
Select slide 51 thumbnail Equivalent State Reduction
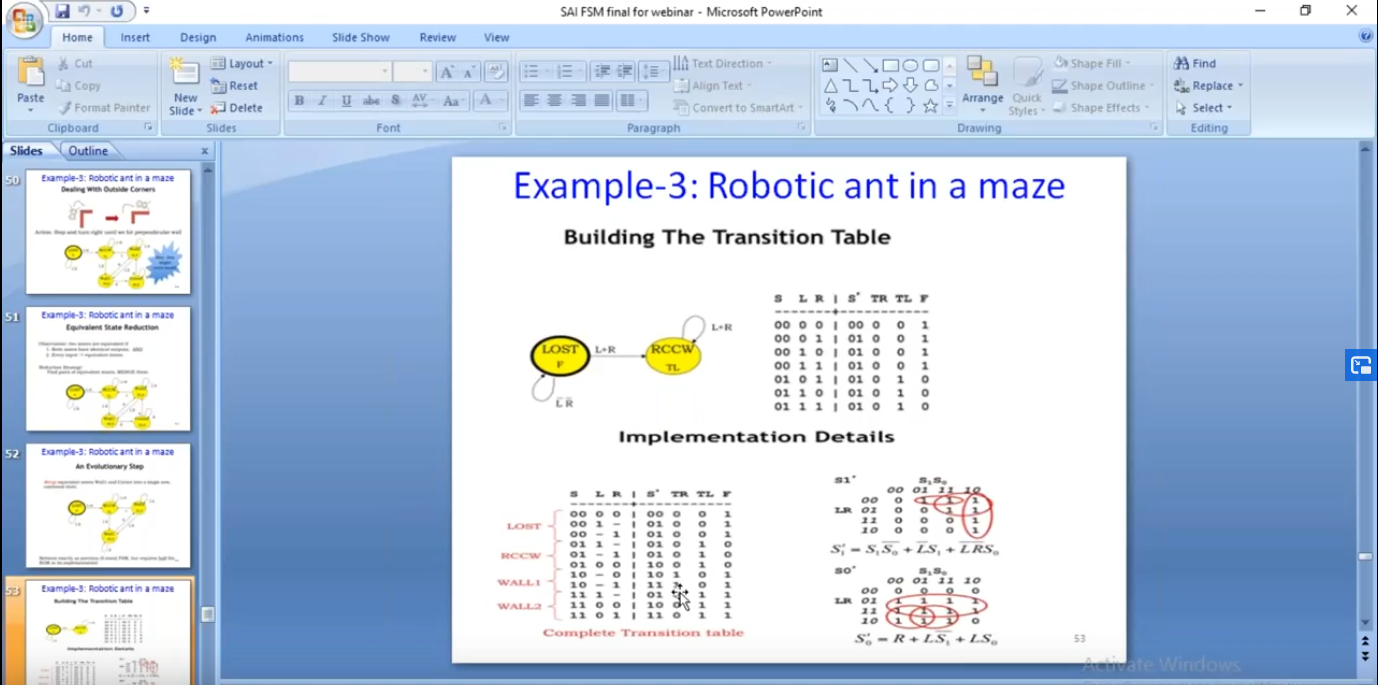coord(108,368)
